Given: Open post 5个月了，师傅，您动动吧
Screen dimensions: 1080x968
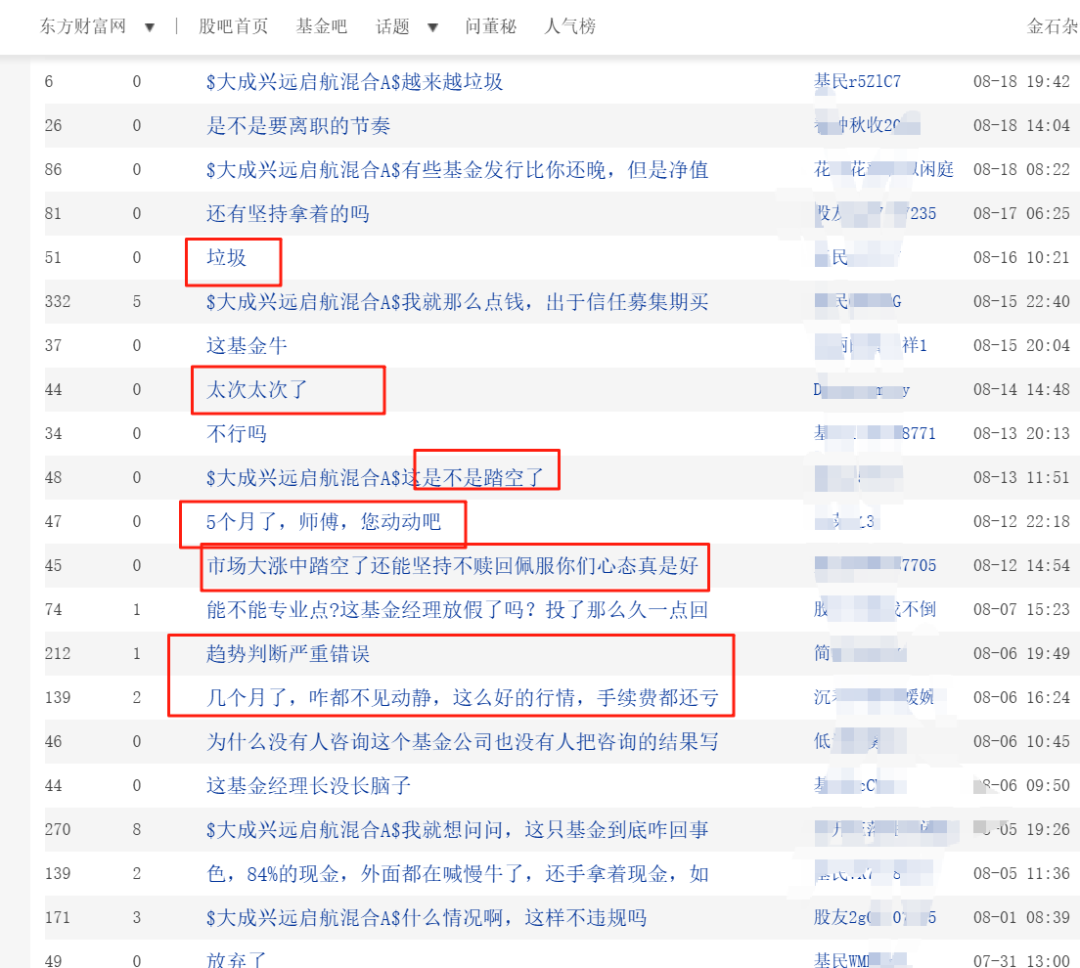Looking at the screenshot, I should (324, 522).
